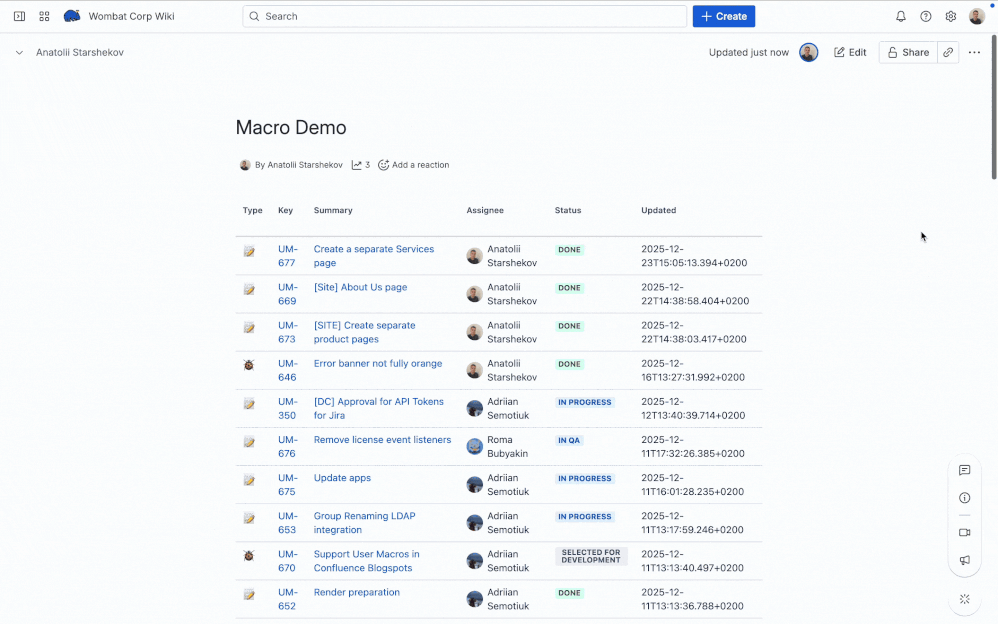
Task: Click the Assignee column header
Action: click(x=484, y=210)
